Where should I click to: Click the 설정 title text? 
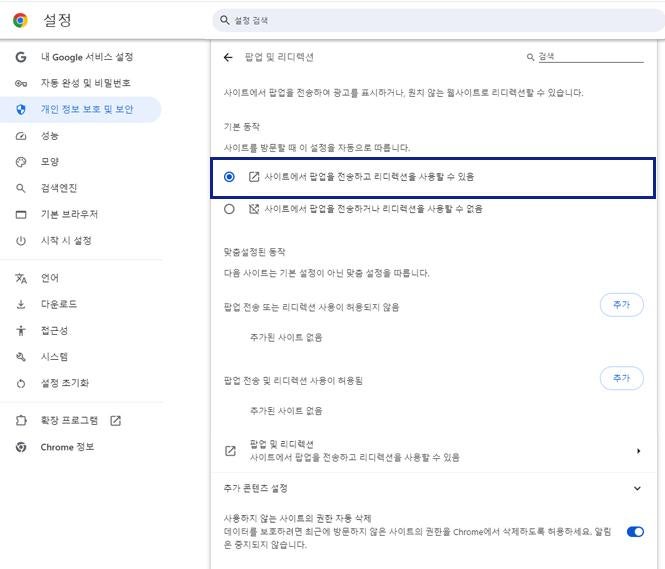(x=57, y=20)
